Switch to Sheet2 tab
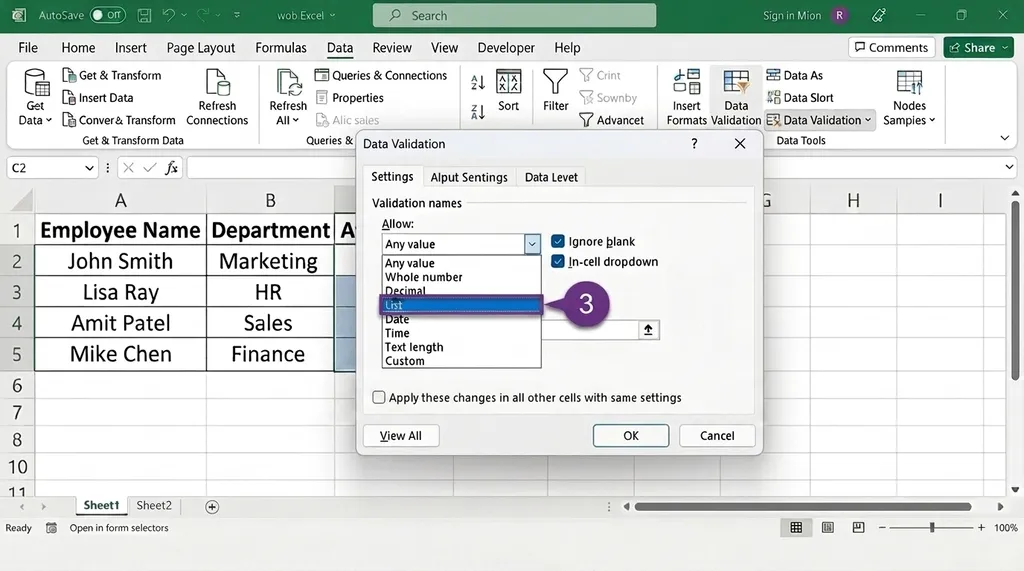Image resolution: width=1024 pixels, height=571 pixels. point(154,506)
